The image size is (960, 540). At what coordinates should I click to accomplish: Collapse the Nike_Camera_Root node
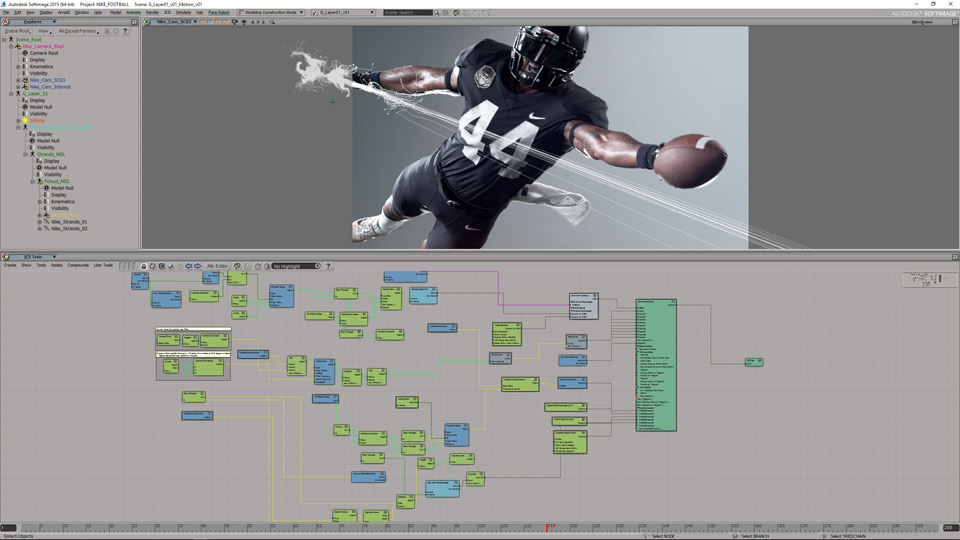click(x=11, y=47)
